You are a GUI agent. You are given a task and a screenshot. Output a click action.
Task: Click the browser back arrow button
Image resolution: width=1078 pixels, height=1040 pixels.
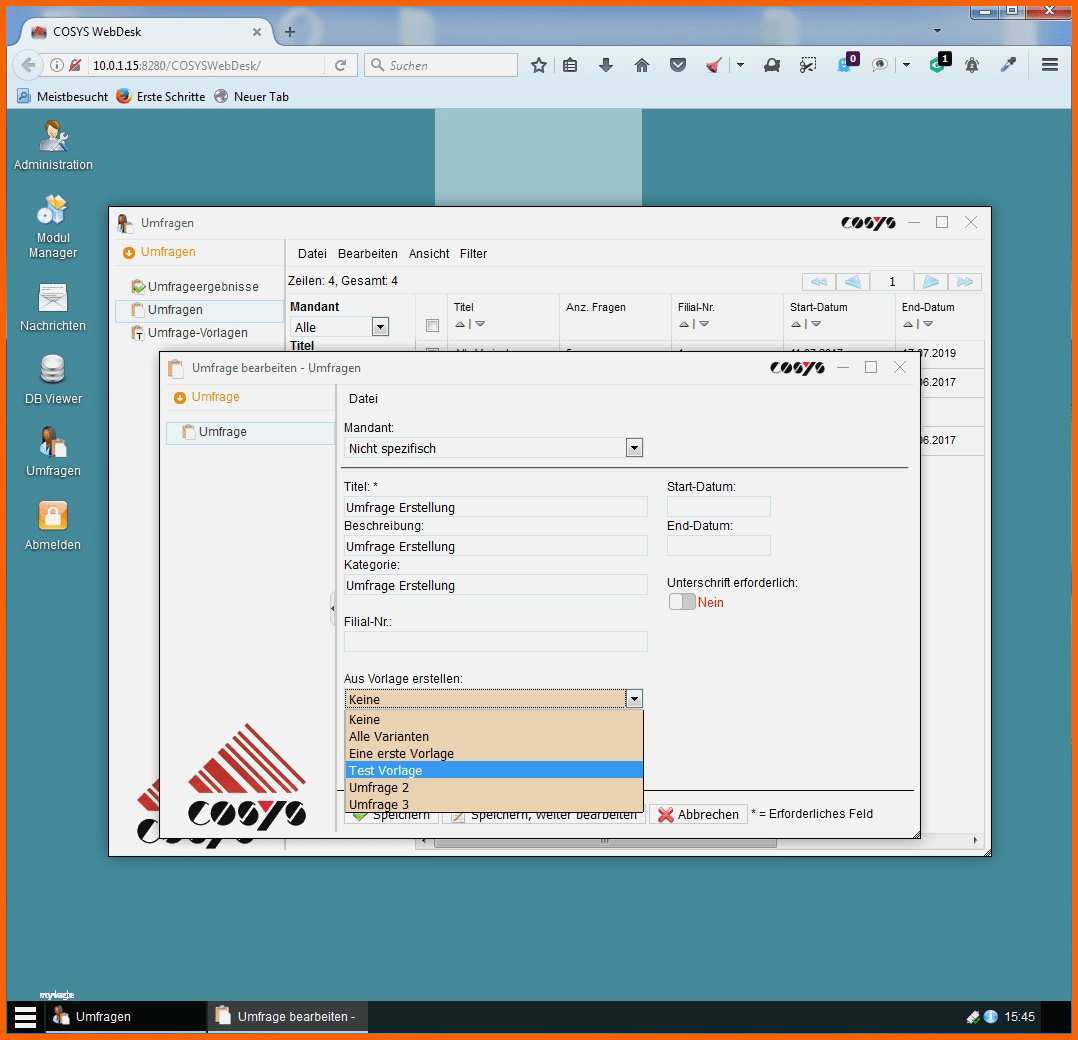[28, 65]
